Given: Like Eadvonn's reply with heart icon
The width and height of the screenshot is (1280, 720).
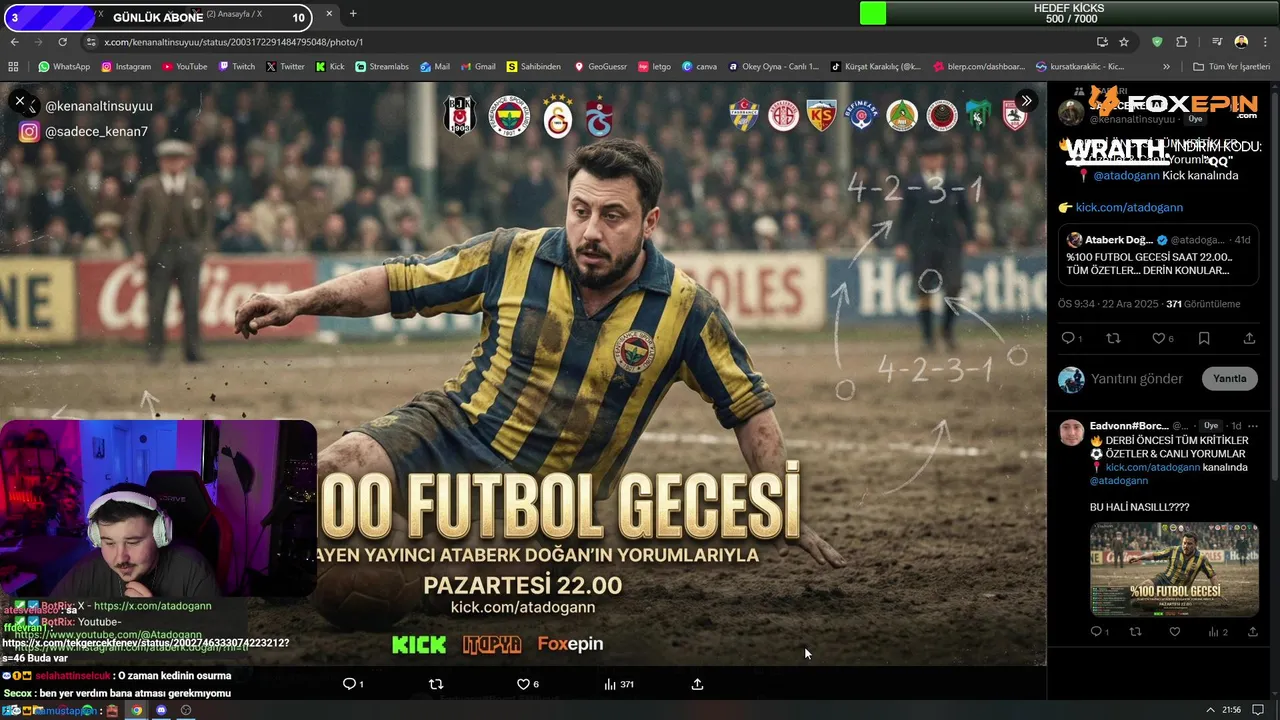Looking at the screenshot, I should click(x=1174, y=632).
